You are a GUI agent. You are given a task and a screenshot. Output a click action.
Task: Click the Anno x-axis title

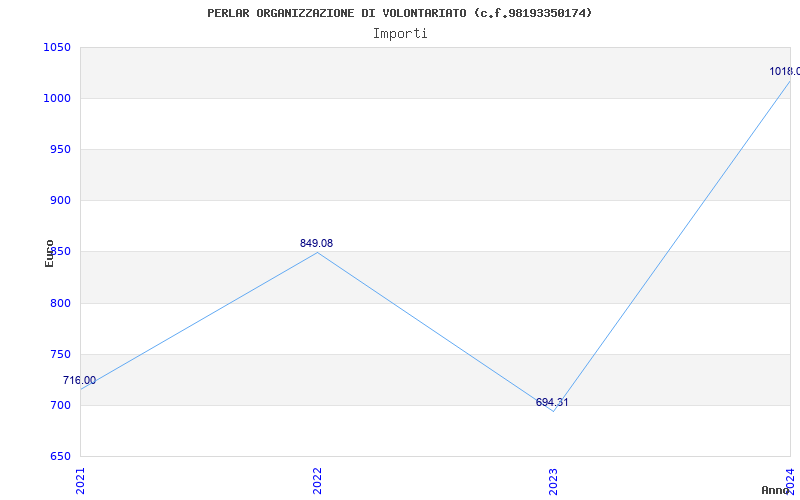click(x=776, y=490)
